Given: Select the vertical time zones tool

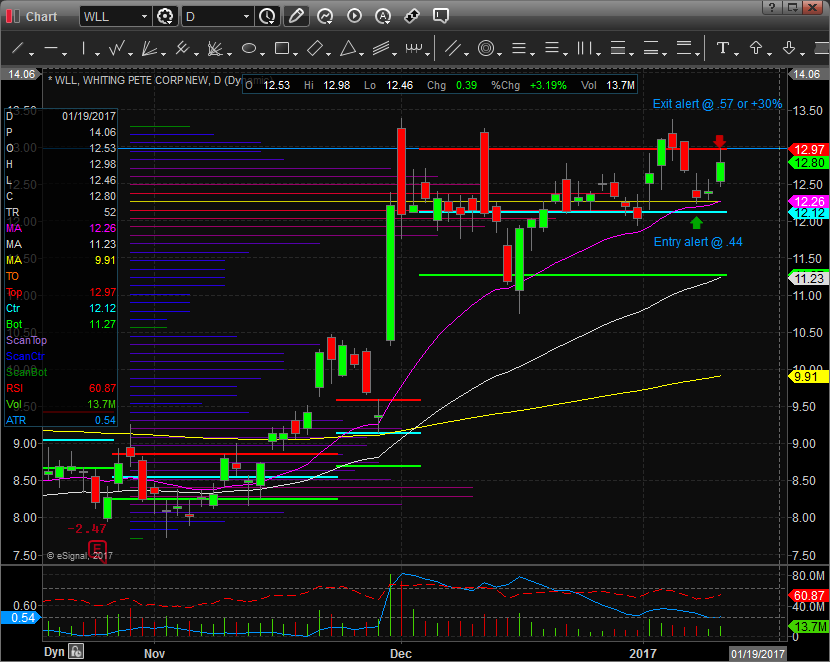Looking at the screenshot, I should pos(584,49).
